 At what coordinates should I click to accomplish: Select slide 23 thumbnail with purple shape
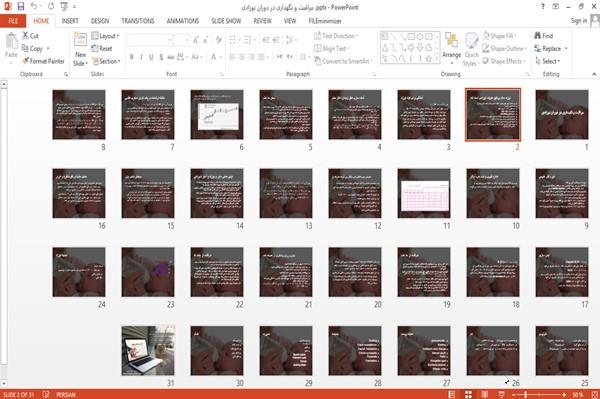pyautogui.click(x=148, y=272)
